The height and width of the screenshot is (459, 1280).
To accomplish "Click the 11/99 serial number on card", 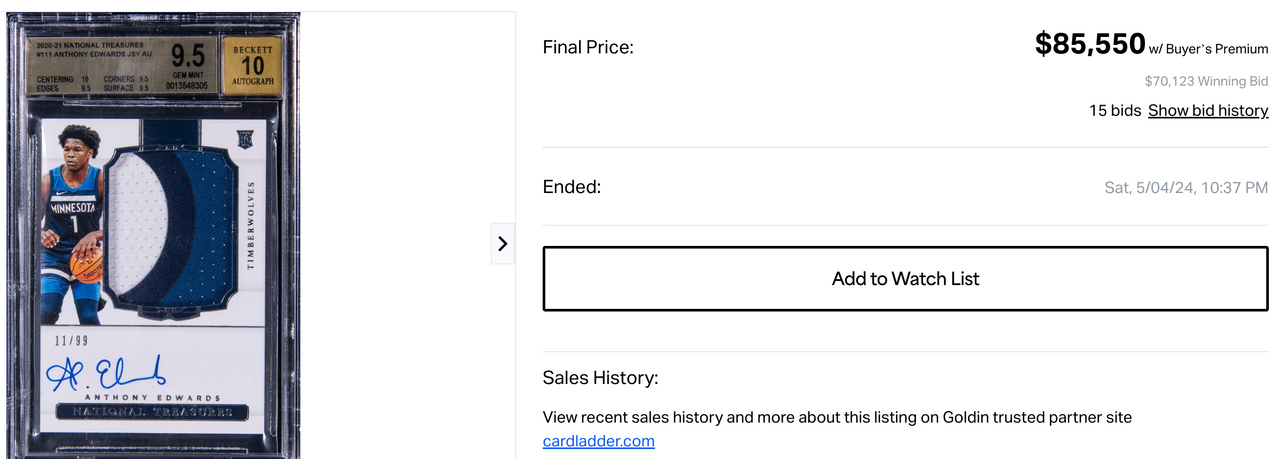I will (72, 341).
